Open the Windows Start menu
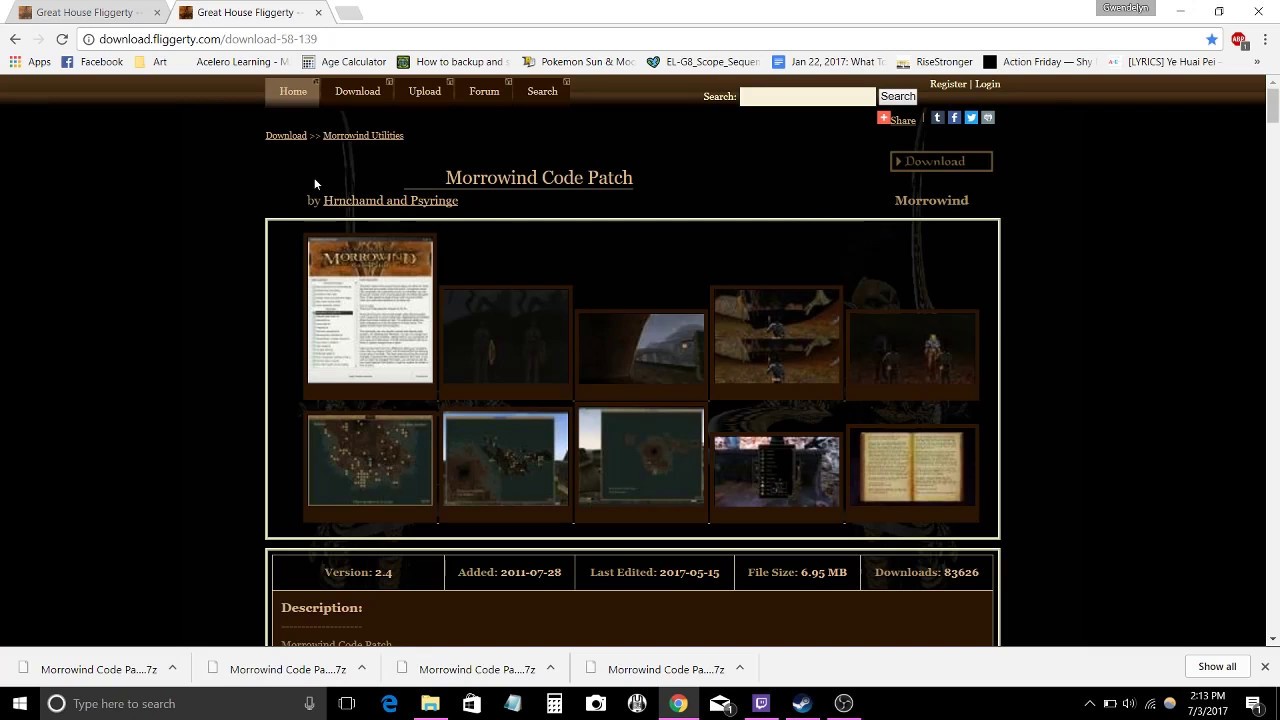1280x720 pixels. [x=20, y=704]
